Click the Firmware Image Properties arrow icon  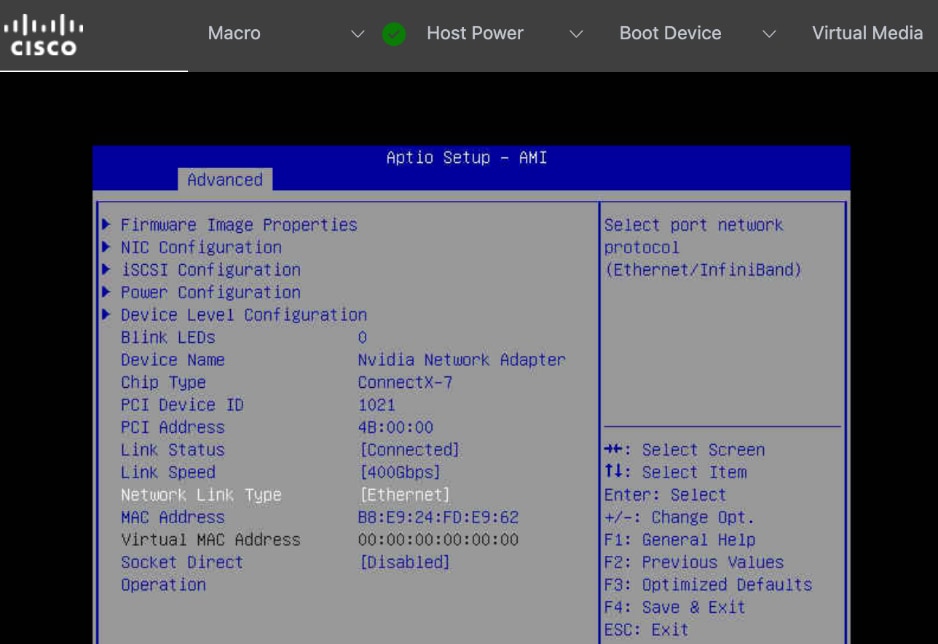tap(107, 224)
